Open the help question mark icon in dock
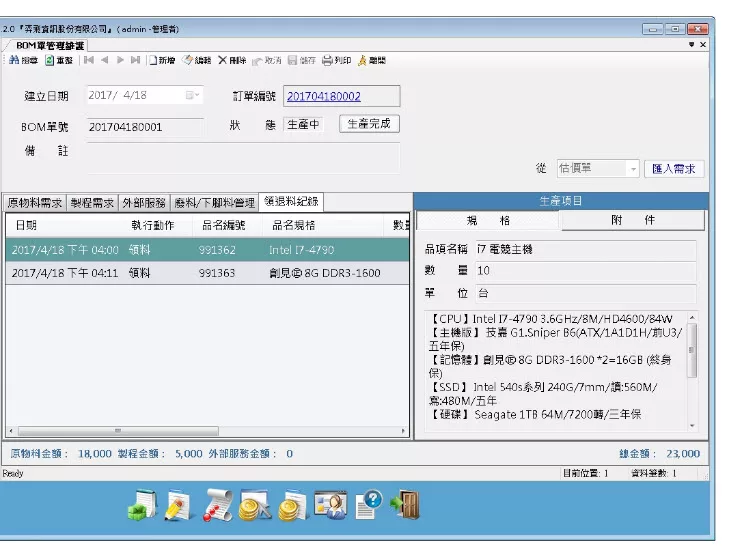The image size is (750, 557). click(x=368, y=504)
